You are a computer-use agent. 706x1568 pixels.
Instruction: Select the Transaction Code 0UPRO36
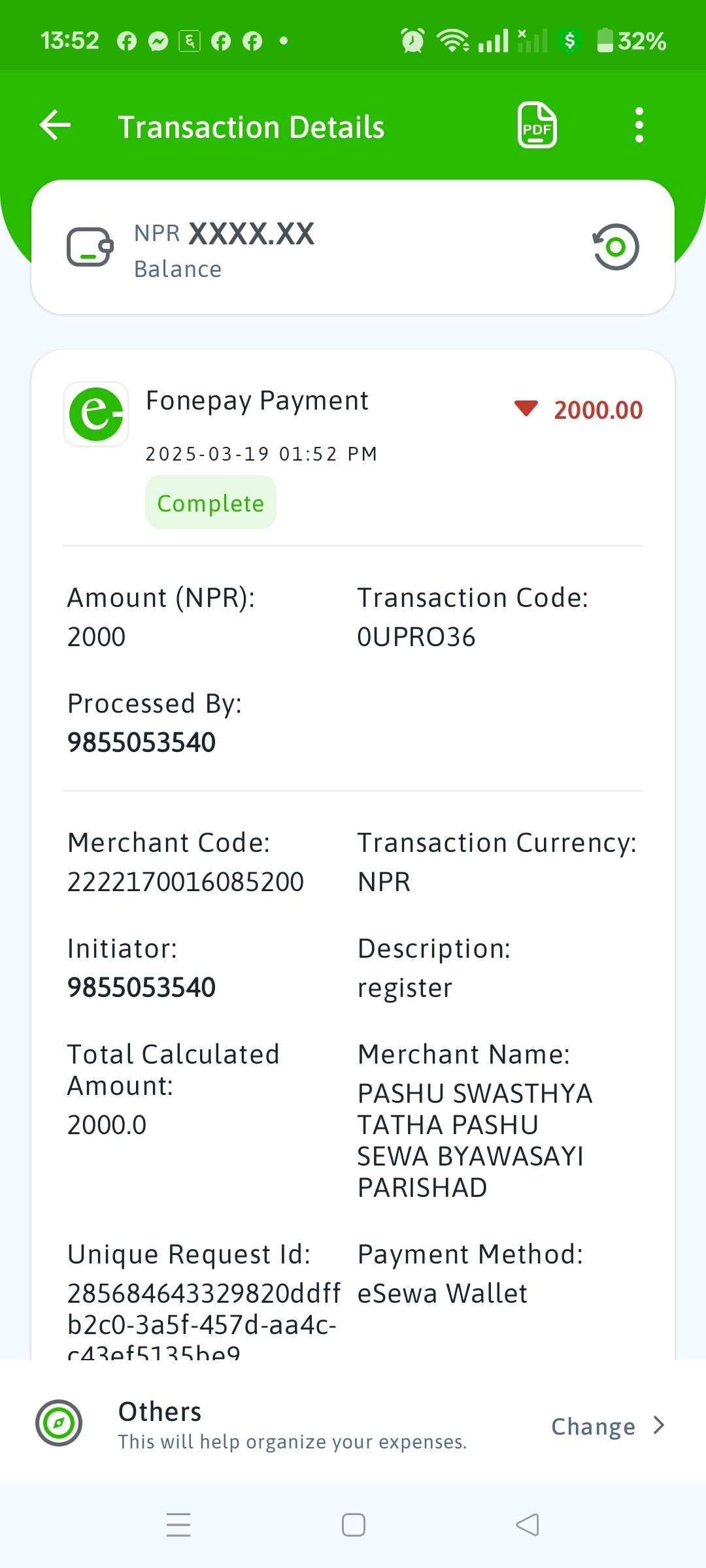point(416,637)
